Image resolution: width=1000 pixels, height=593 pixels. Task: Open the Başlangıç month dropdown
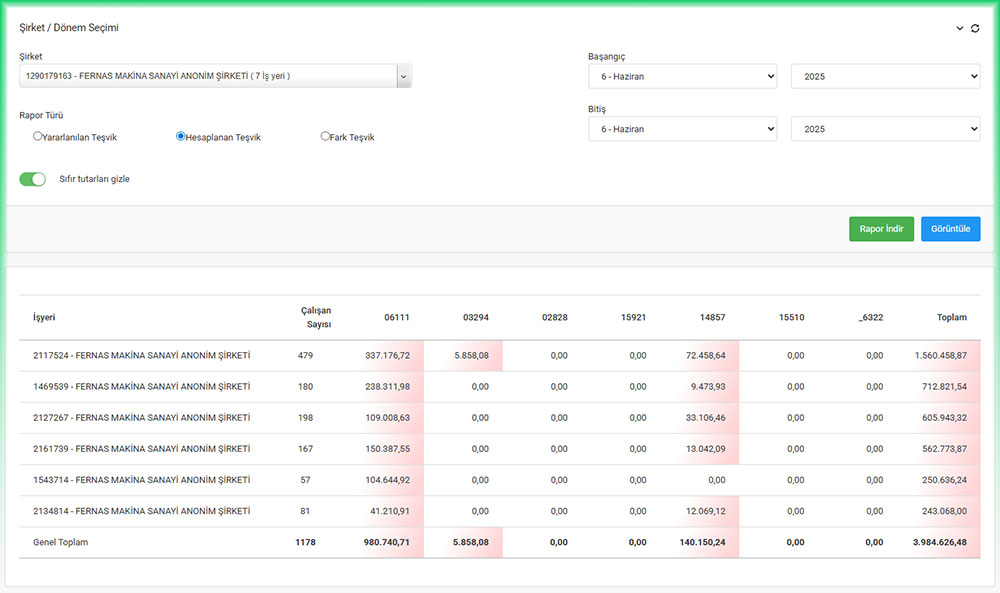coord(682,76)
